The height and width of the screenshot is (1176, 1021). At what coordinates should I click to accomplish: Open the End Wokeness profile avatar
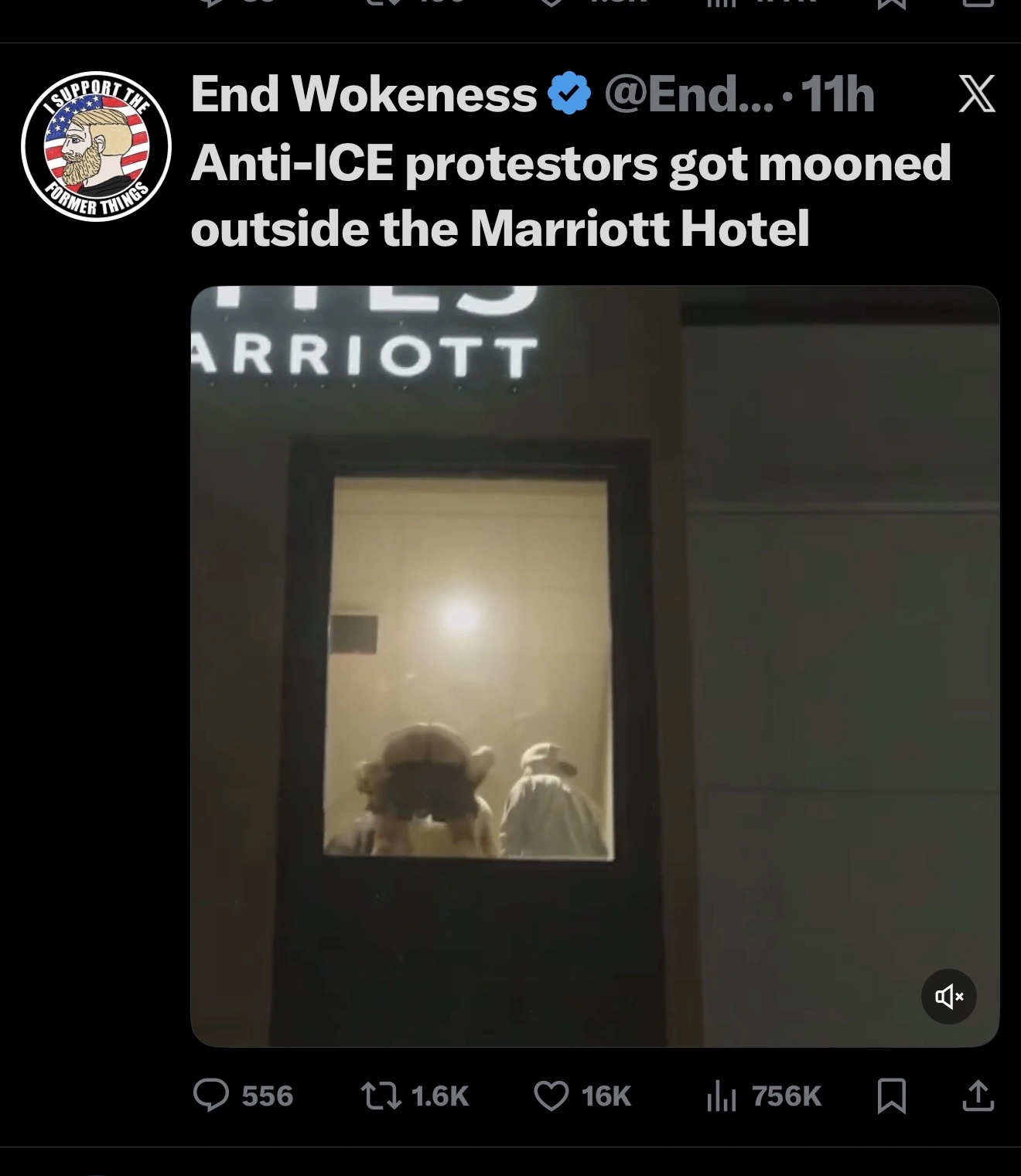97,147
